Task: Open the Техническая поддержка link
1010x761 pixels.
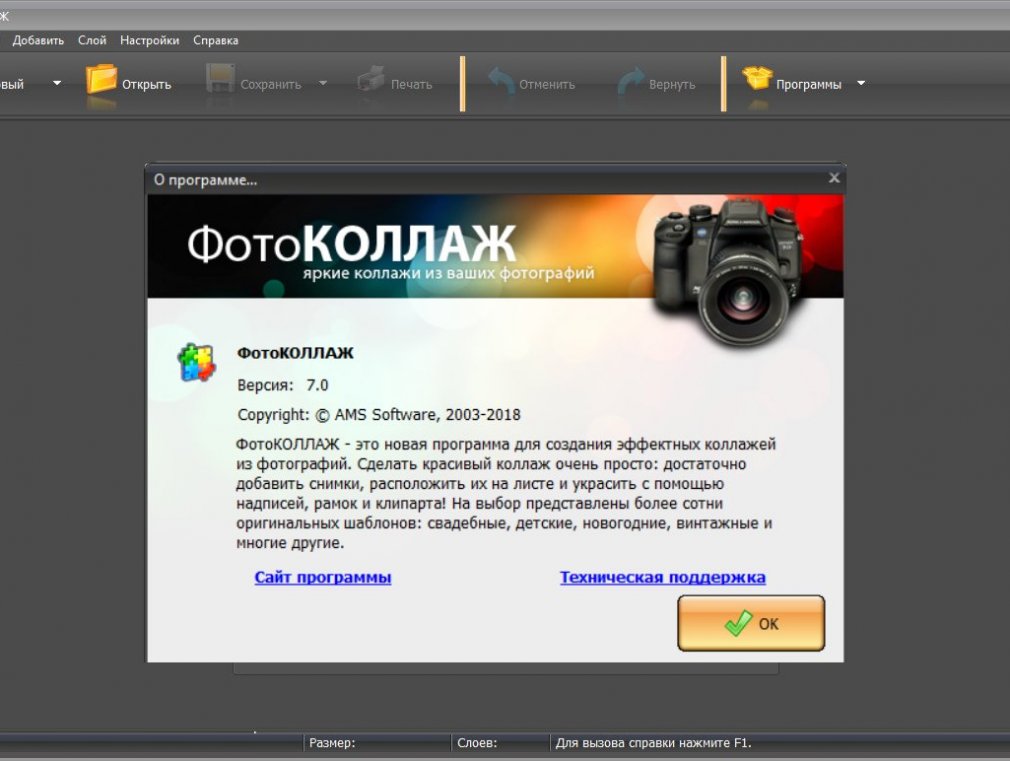Action: 663,577
